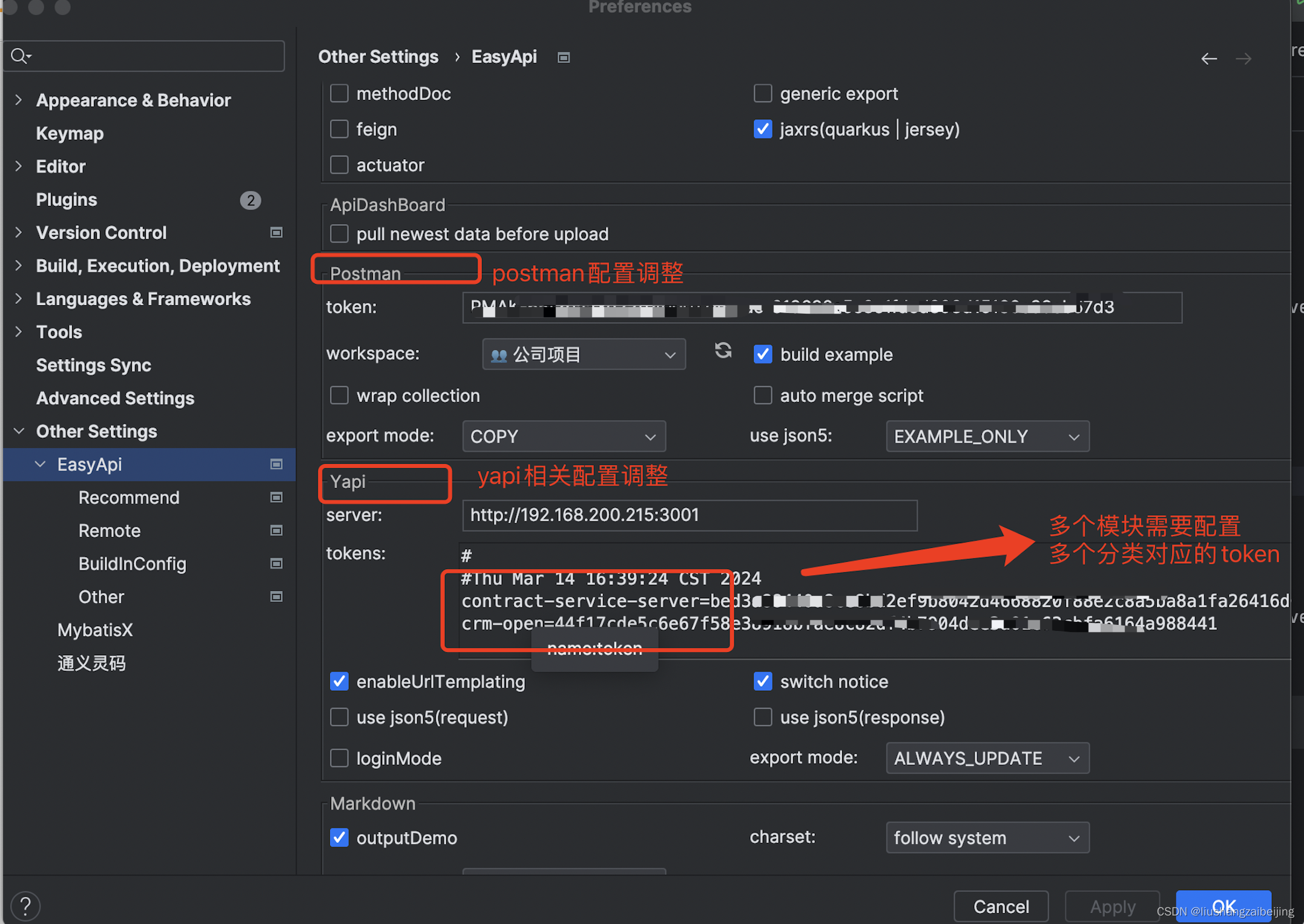Uncheck Markdown outputDemo
1304x924 pixels.
point(339,837)
